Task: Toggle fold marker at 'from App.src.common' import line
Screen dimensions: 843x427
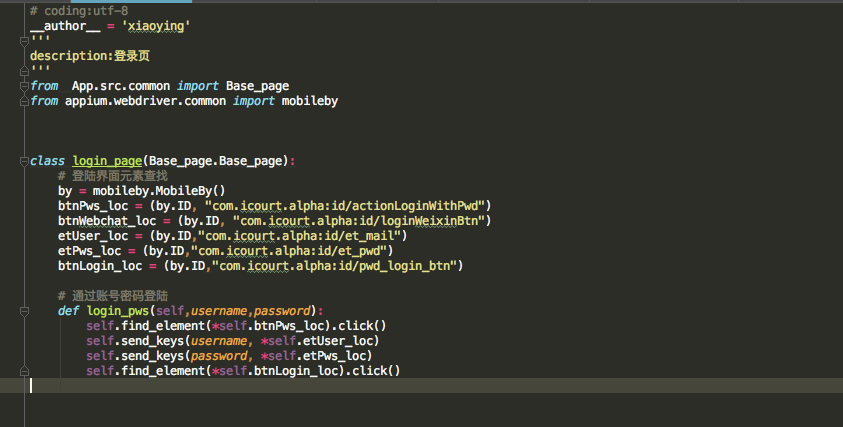Action: tap(24, 86)
